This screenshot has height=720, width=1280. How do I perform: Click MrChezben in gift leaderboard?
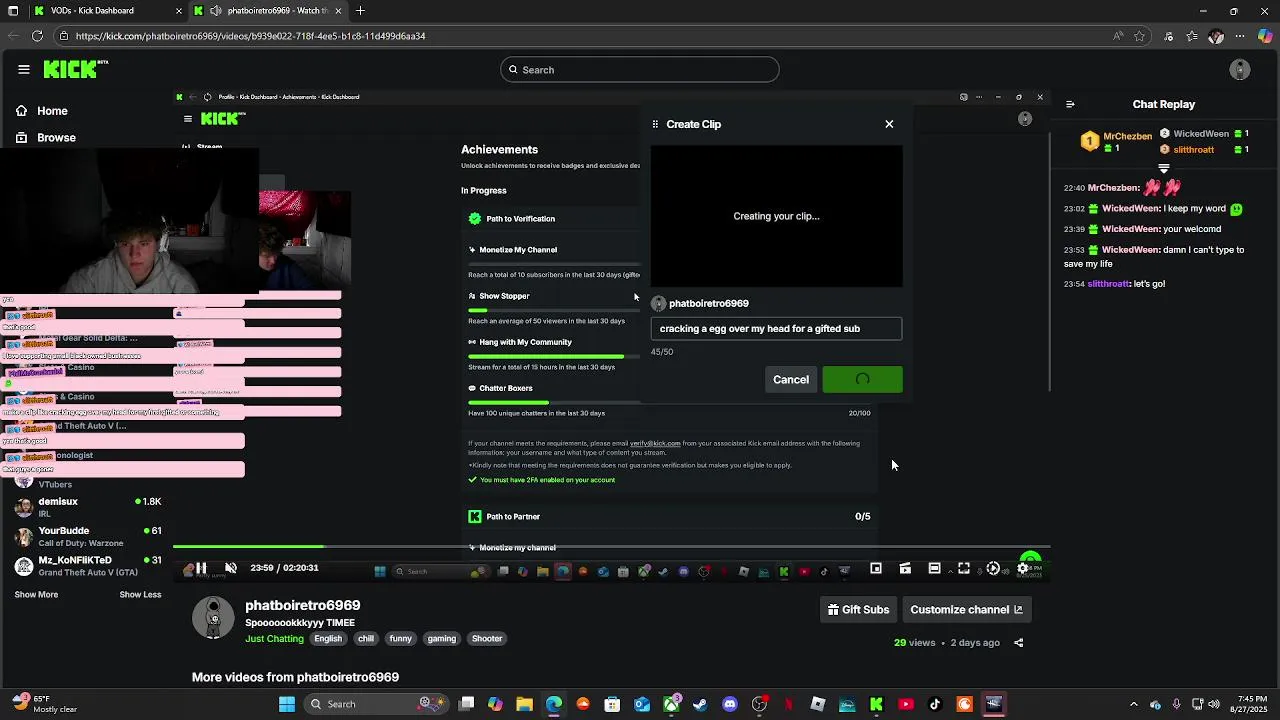(1127, 136)
